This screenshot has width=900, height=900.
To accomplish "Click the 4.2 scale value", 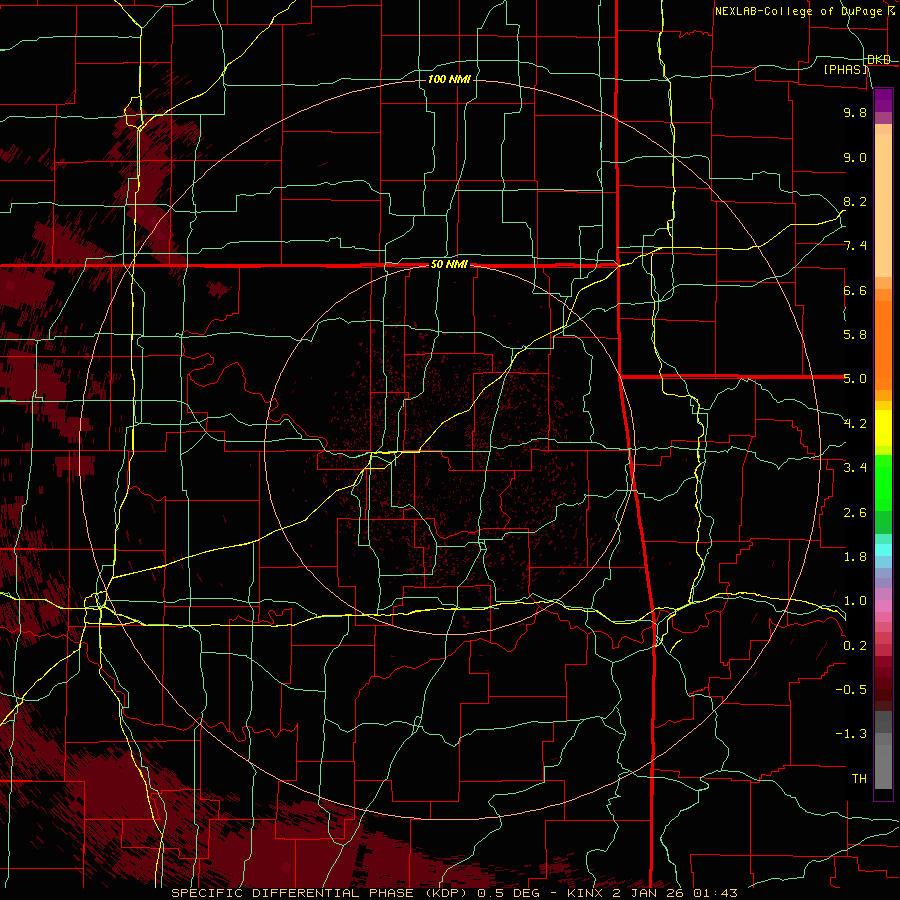I will point(855,424).
